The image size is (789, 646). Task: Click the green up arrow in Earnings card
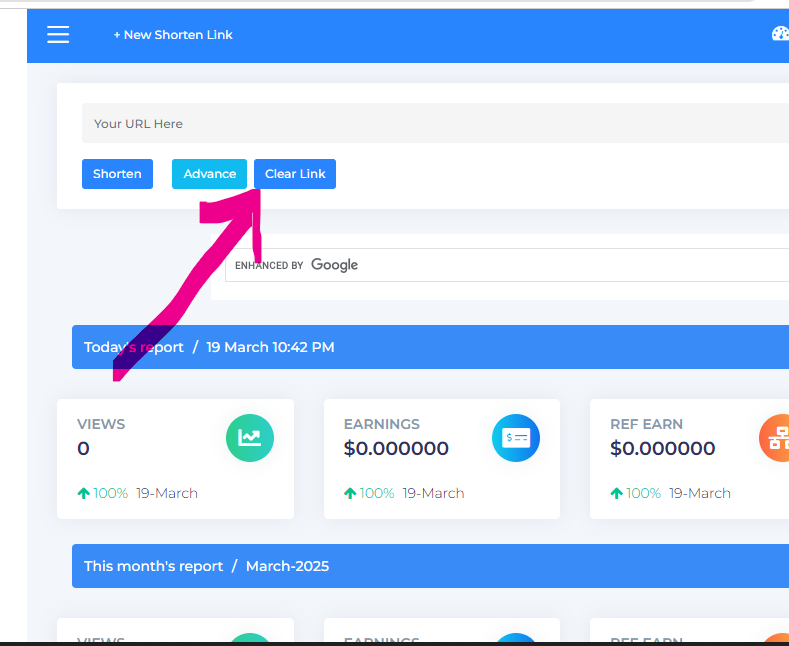(350, 493)
